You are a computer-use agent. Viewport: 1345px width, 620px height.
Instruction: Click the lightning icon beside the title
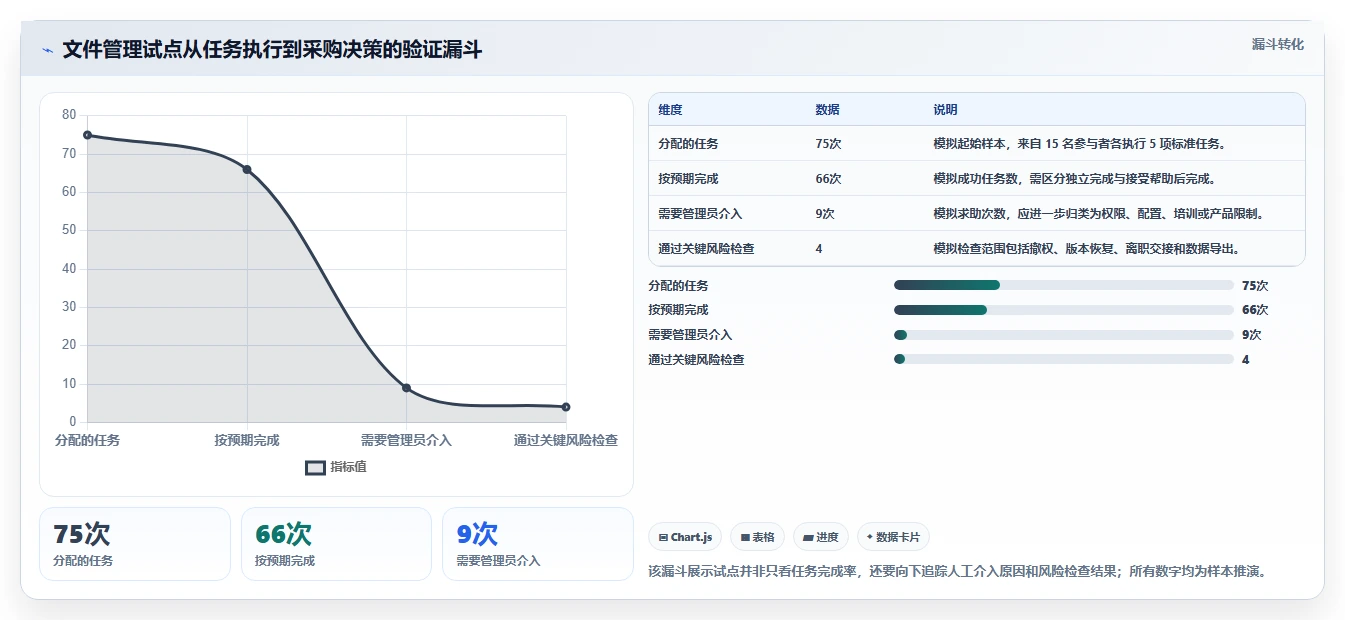[x=47, y=50]
